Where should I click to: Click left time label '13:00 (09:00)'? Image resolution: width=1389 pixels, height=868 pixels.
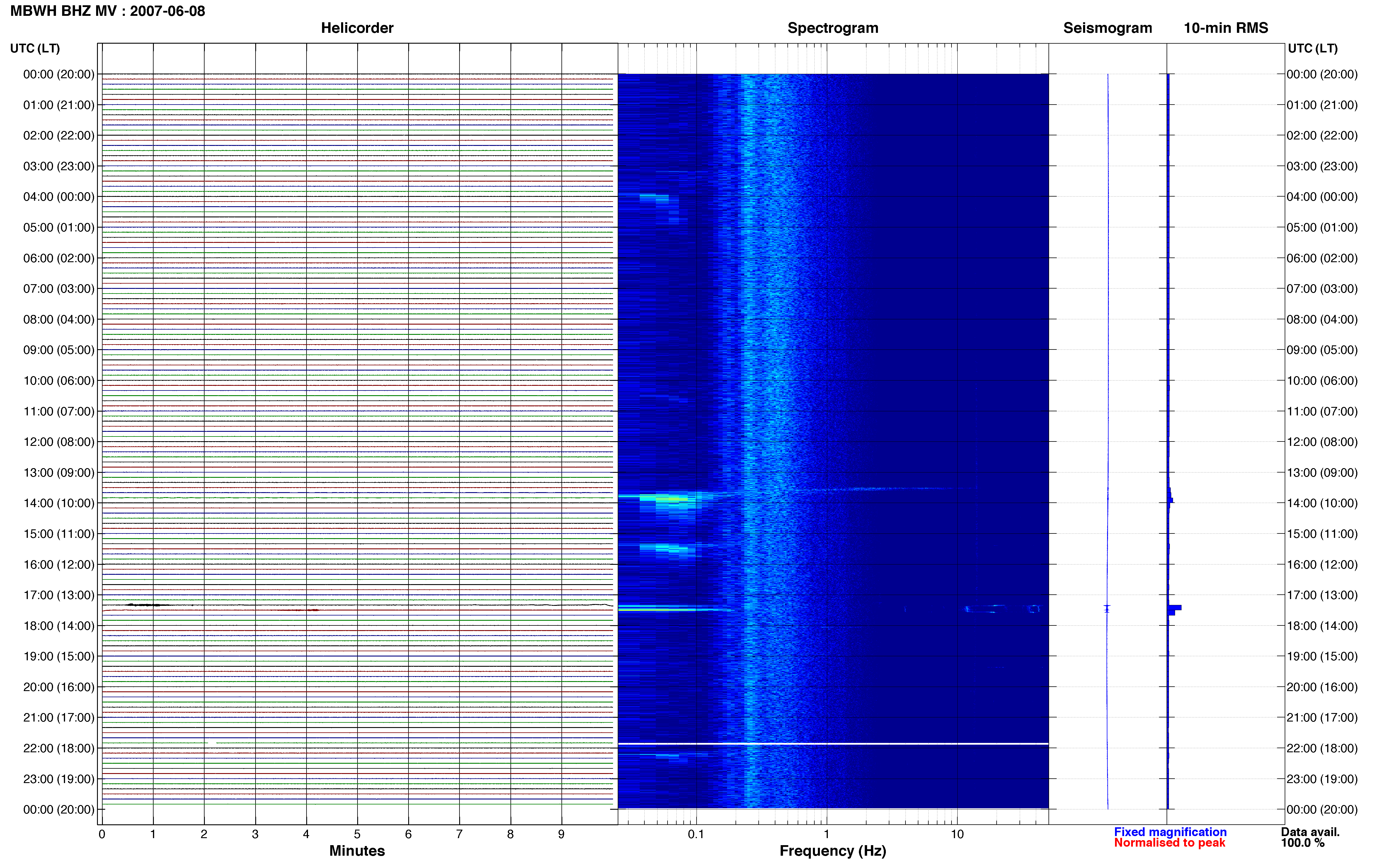click(59, 473)
